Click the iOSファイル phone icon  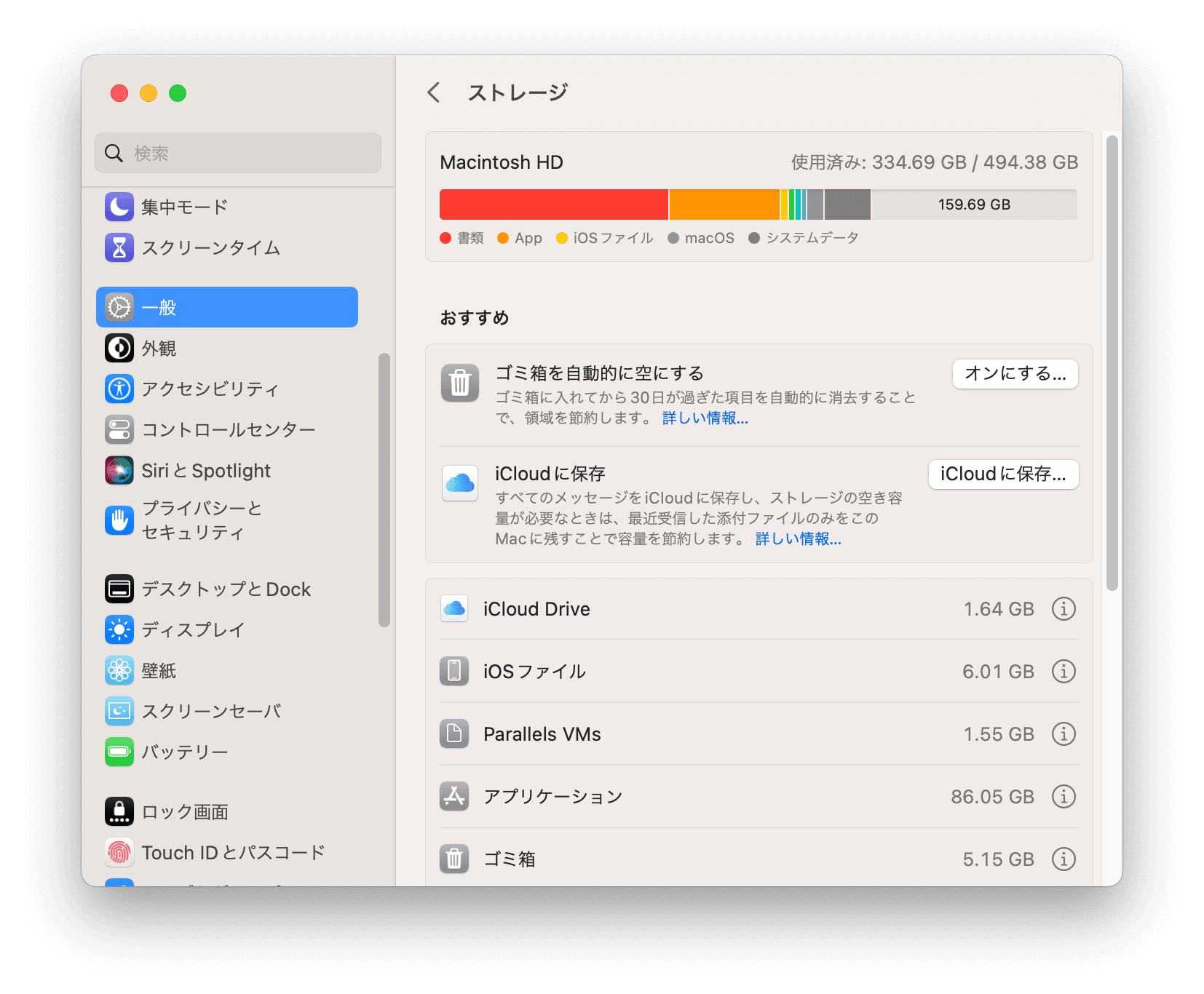[x=454, y=671]
